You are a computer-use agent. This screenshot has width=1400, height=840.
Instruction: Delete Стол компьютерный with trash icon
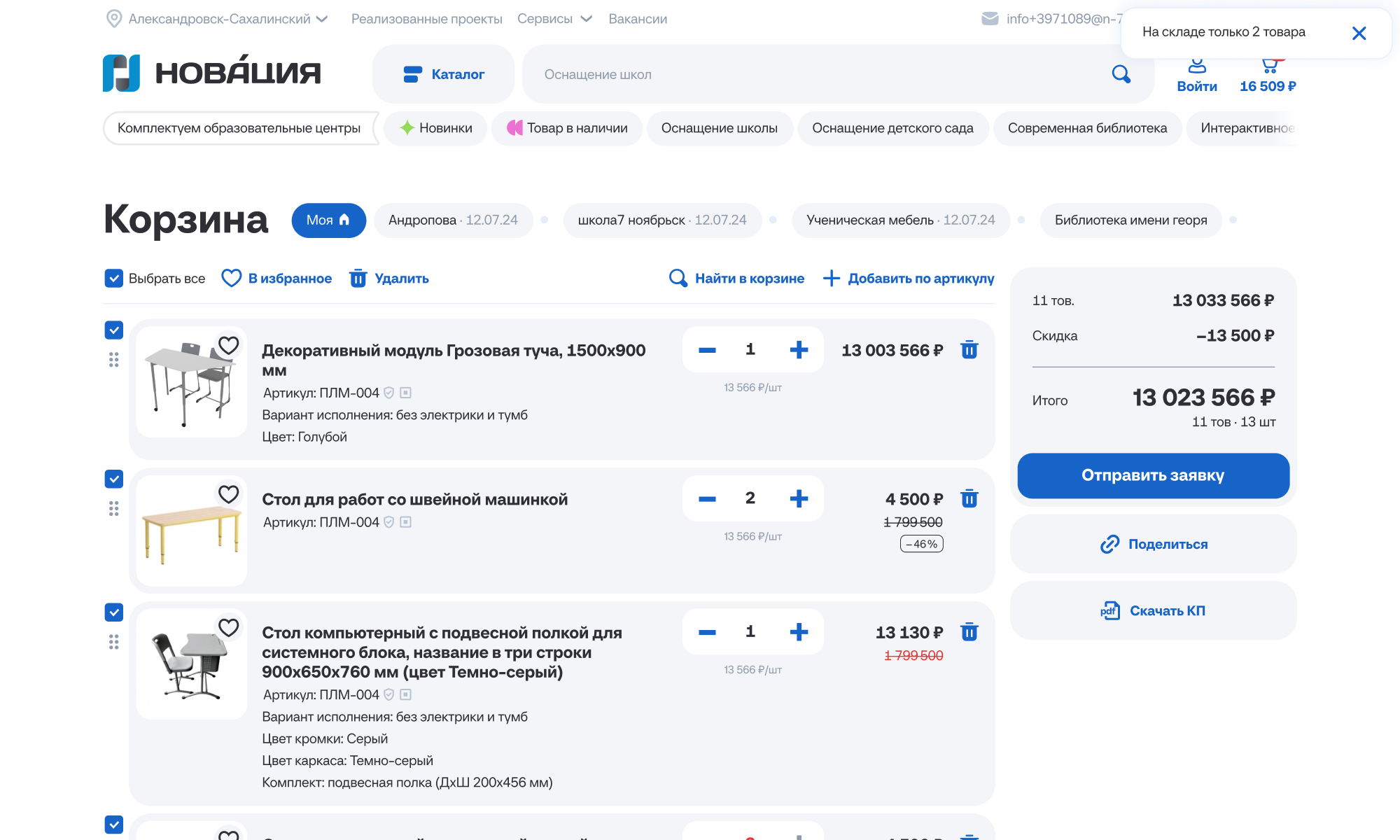click(x=969, y=633)
